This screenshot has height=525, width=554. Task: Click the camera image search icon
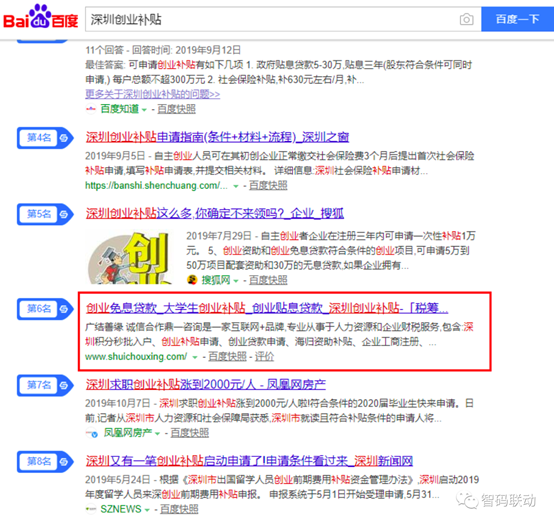[466, 19]
